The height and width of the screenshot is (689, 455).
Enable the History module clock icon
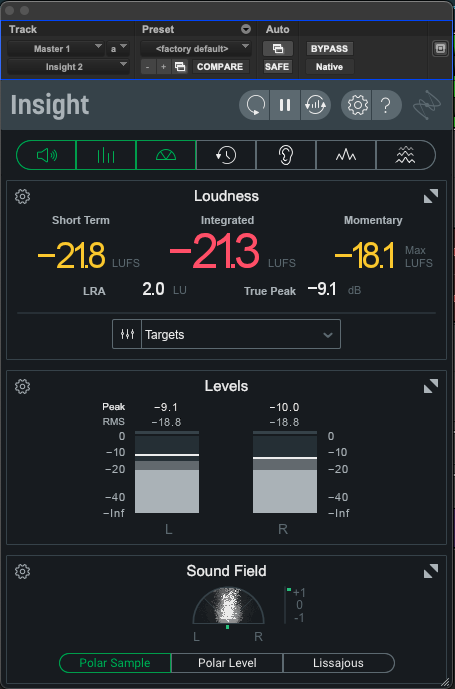pyautogui.click(x=226, y=155)
